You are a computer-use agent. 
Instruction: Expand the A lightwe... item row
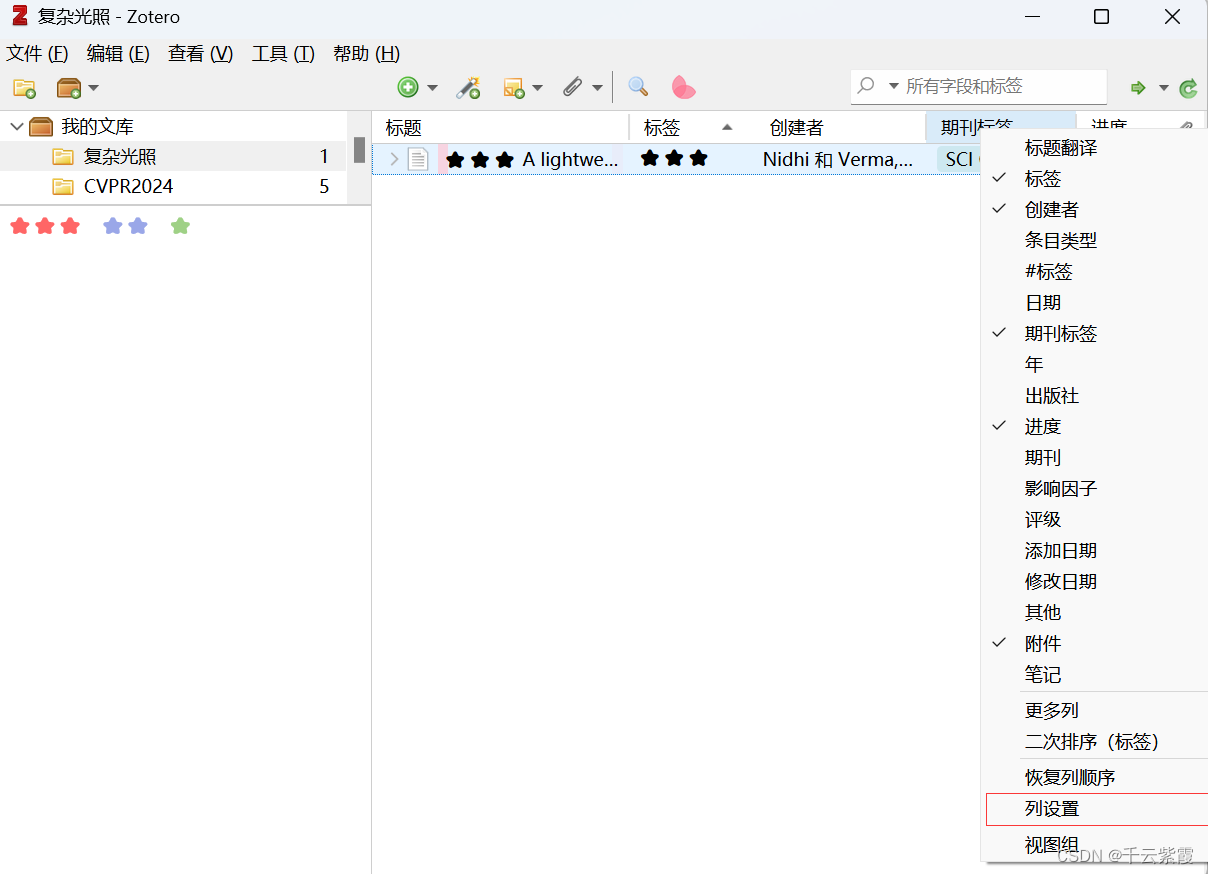click(393, 159)
